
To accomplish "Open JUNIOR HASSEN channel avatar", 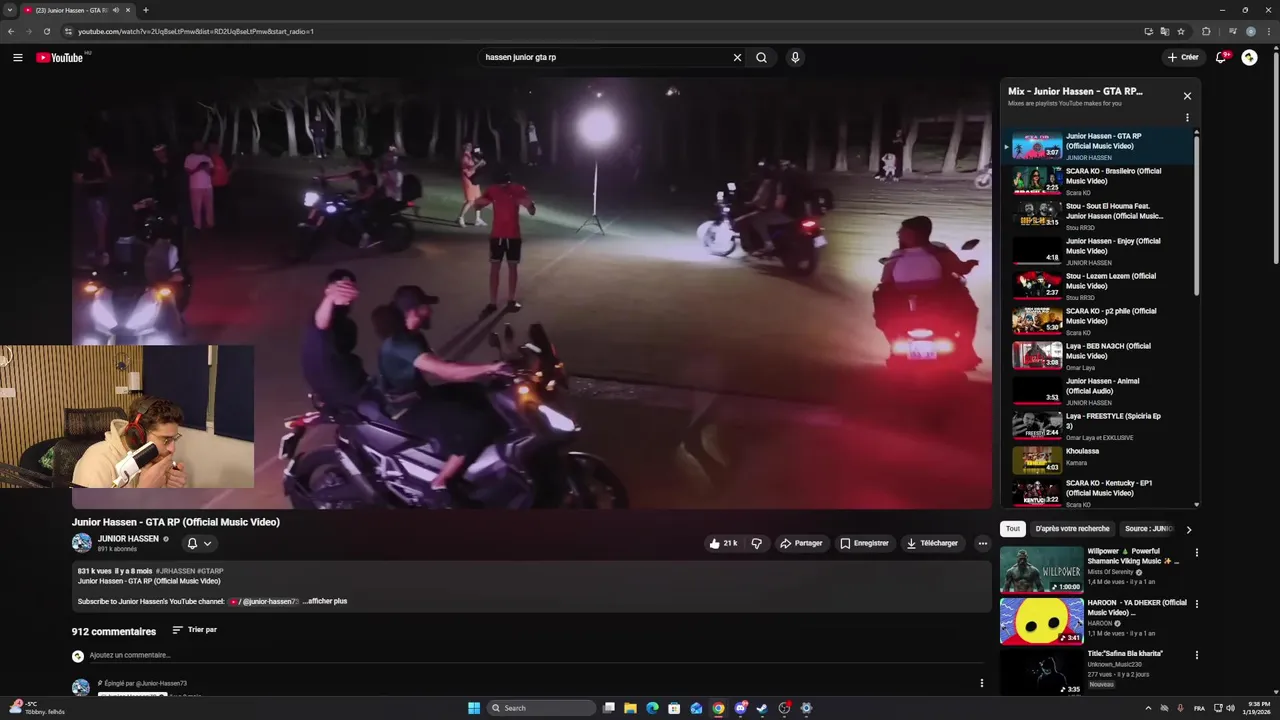I will pyautogui.click(x=81, y=543).
